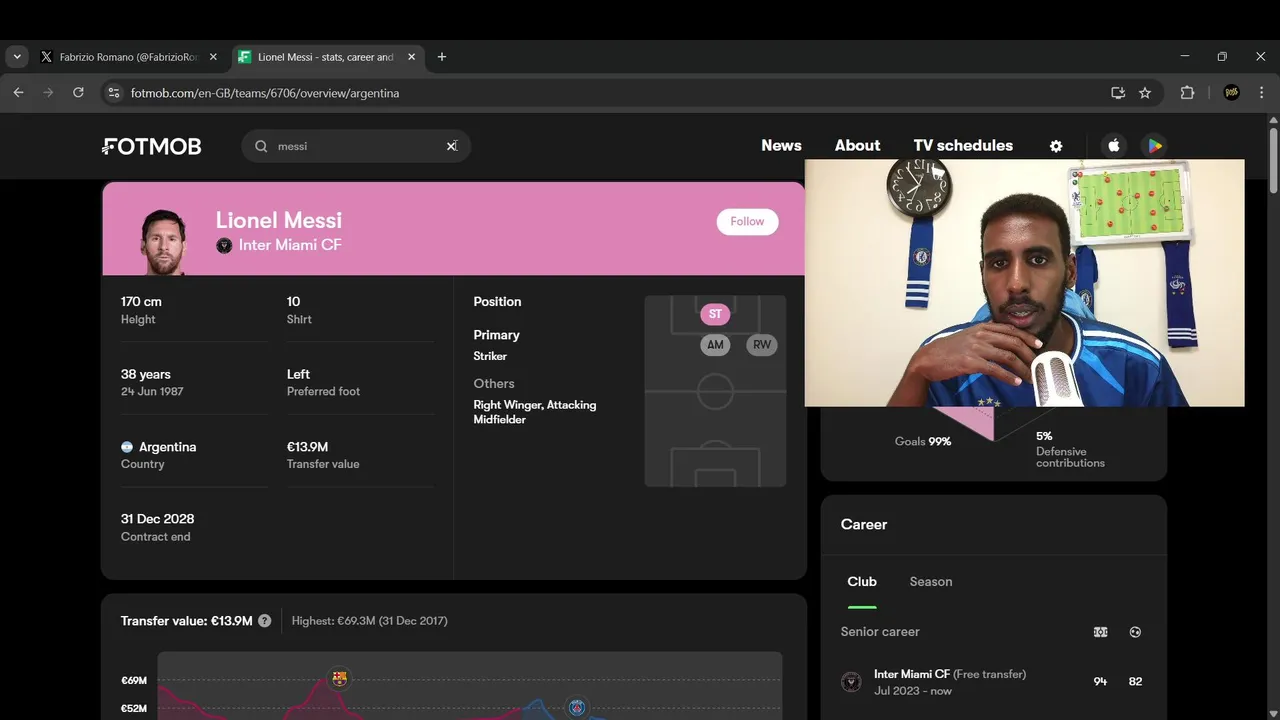Viewport: 1280px width, 720px height.
Task: View site information icon
Action: click(114, 93)
